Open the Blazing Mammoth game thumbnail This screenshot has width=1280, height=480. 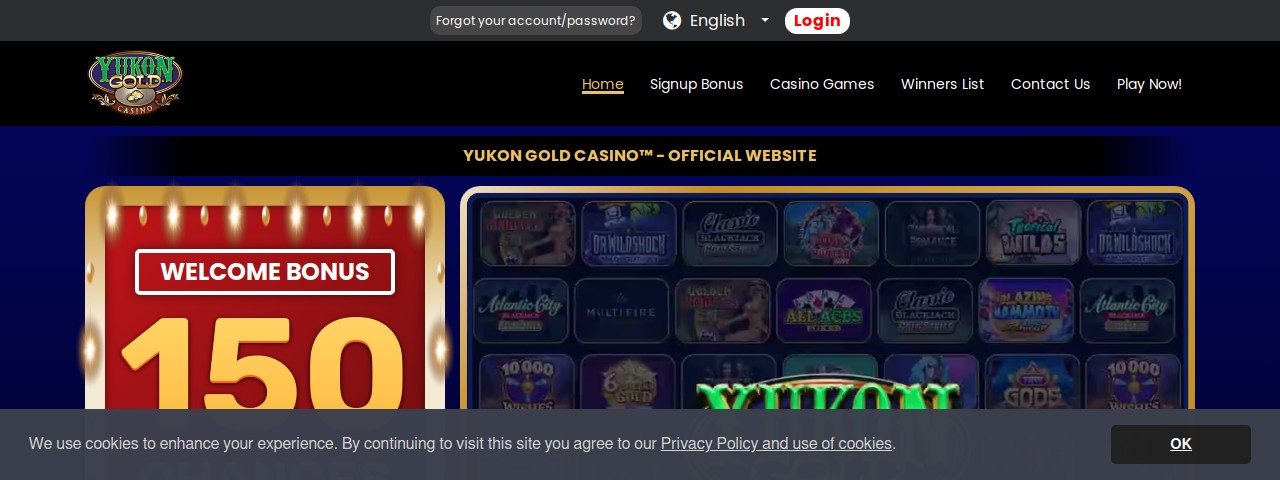coord(1026,310)
